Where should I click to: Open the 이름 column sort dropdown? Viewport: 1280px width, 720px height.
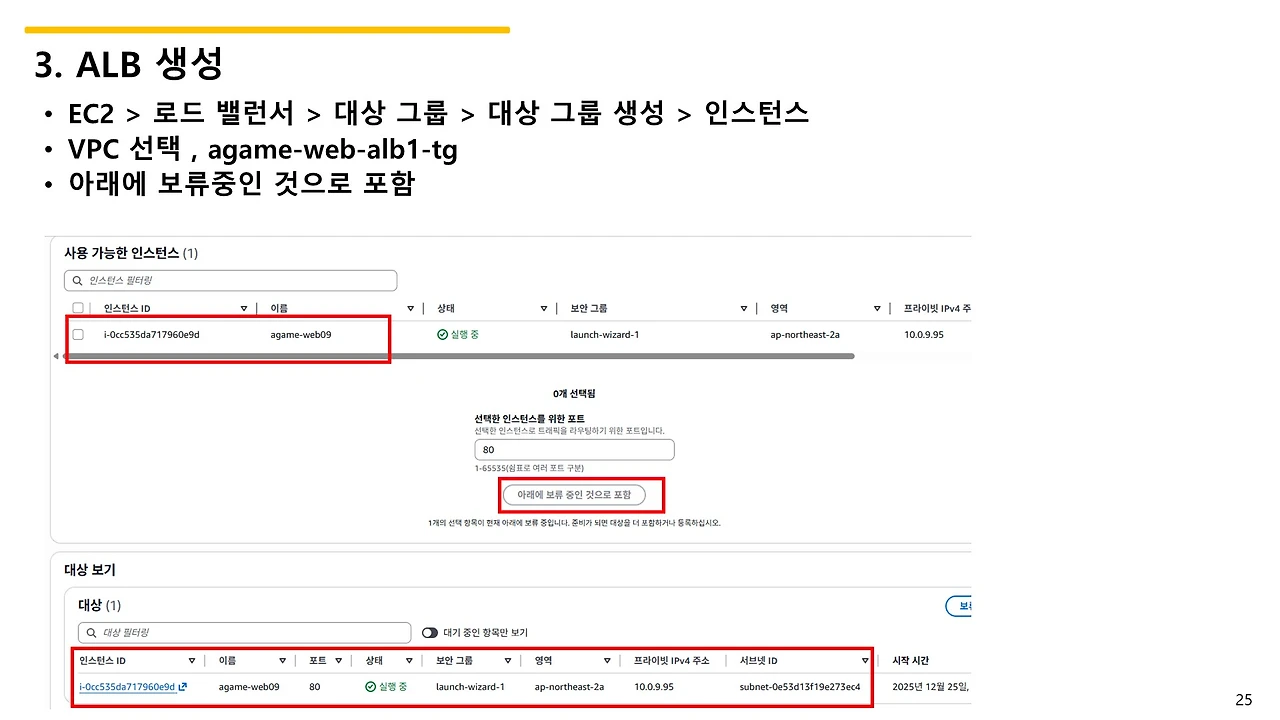[x=410, y=307]
